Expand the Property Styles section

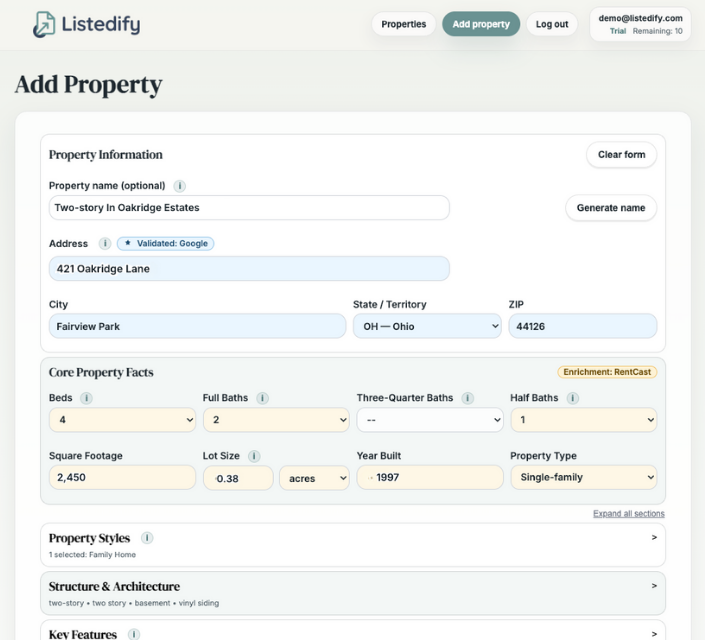(x=353, y=545)
